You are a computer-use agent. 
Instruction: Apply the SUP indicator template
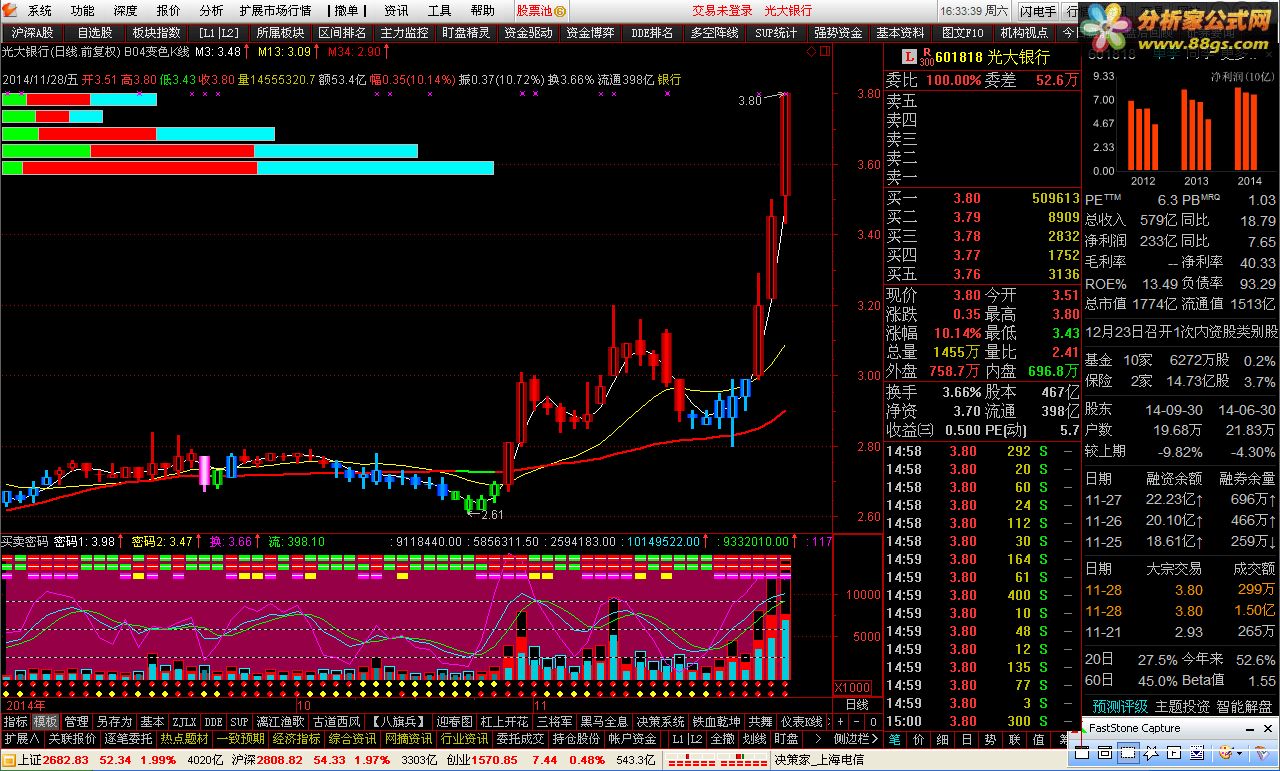tap(240, 720)
